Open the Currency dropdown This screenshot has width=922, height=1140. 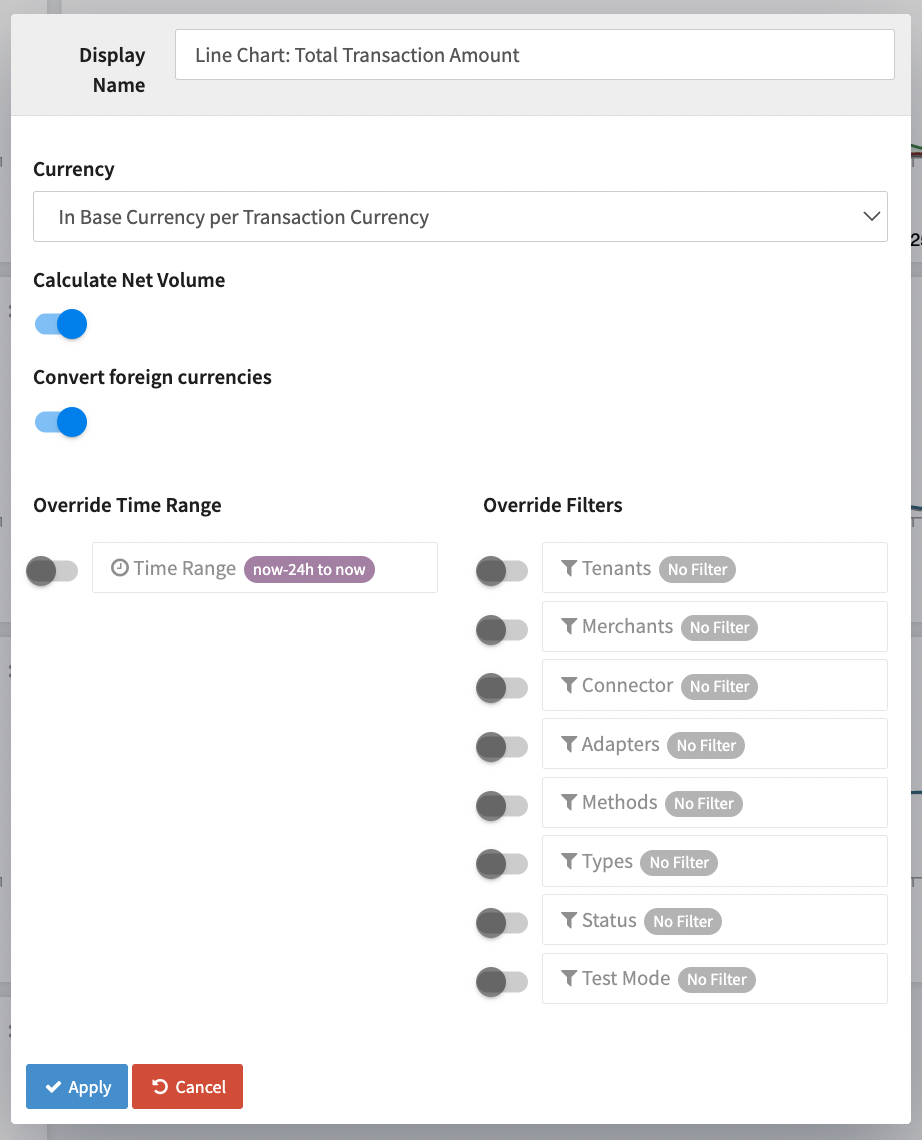pos(460,217)
